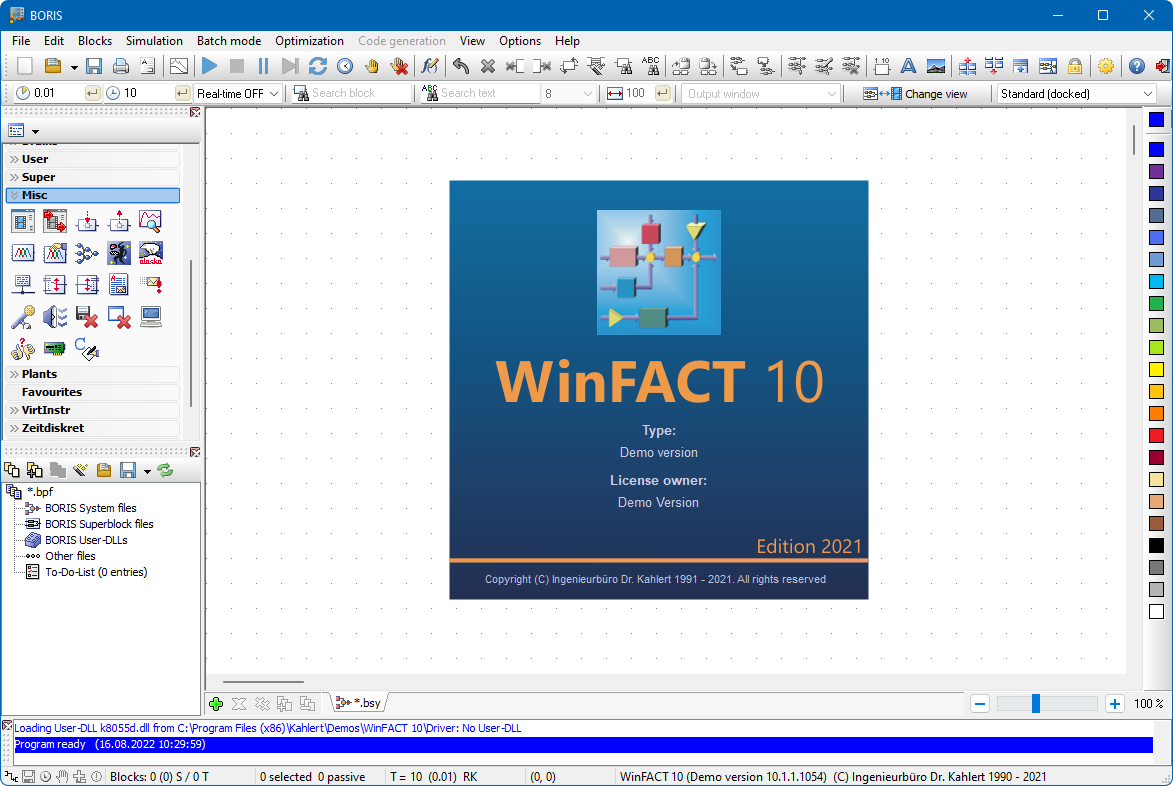Open the File menu
The width and height of the screenshot is (1173, 786).
[x=21, y=40]
